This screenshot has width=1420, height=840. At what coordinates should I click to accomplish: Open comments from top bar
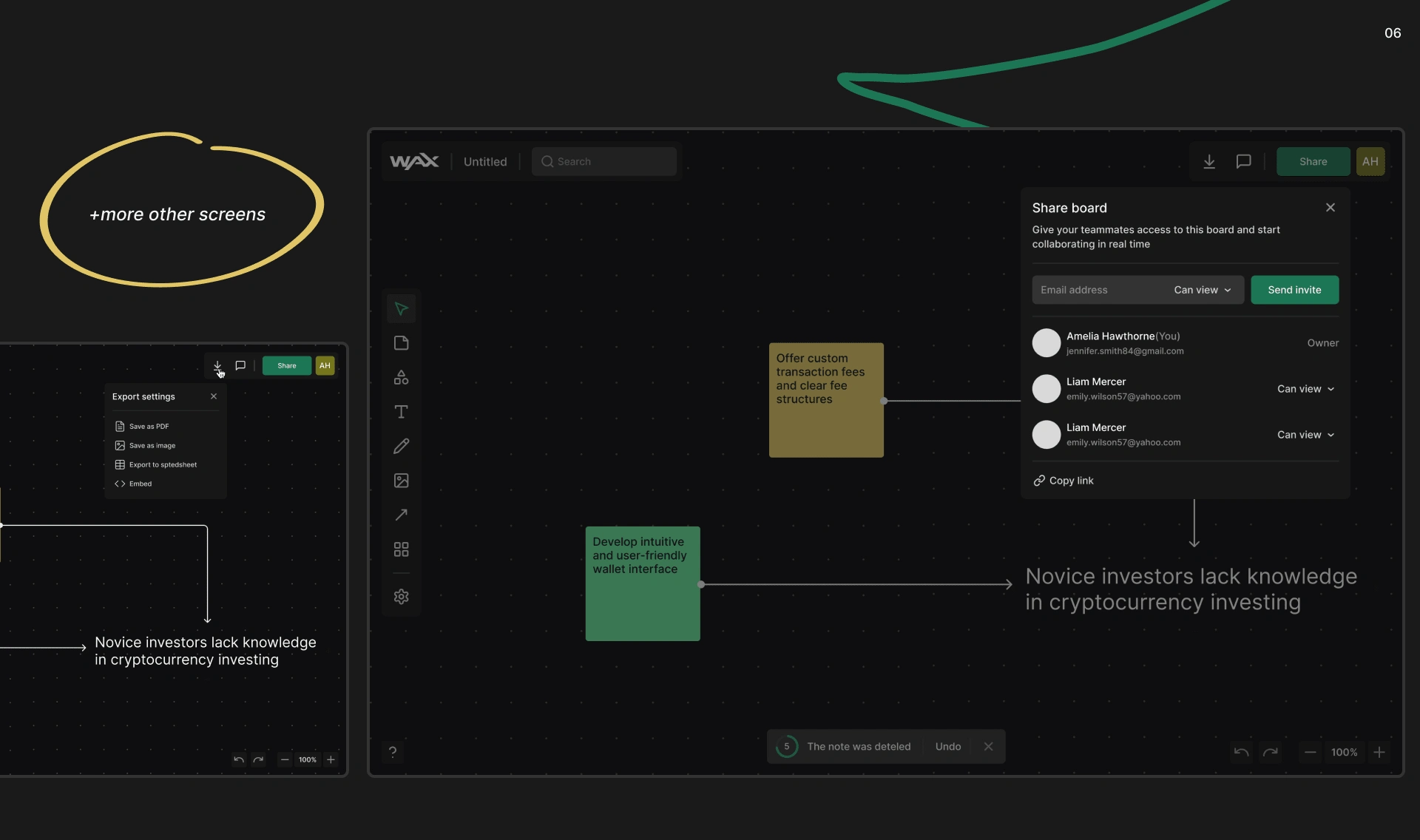pos(1243,161)
